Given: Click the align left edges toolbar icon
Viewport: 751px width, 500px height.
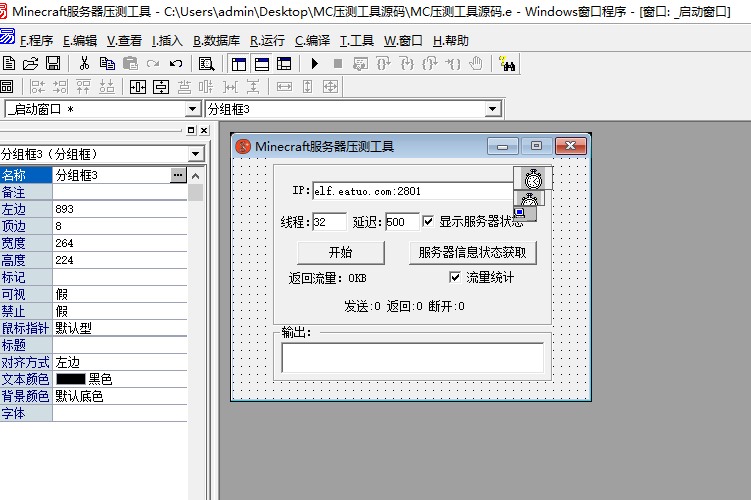Looking at the screenshot, I should click(x=37, y=87).
